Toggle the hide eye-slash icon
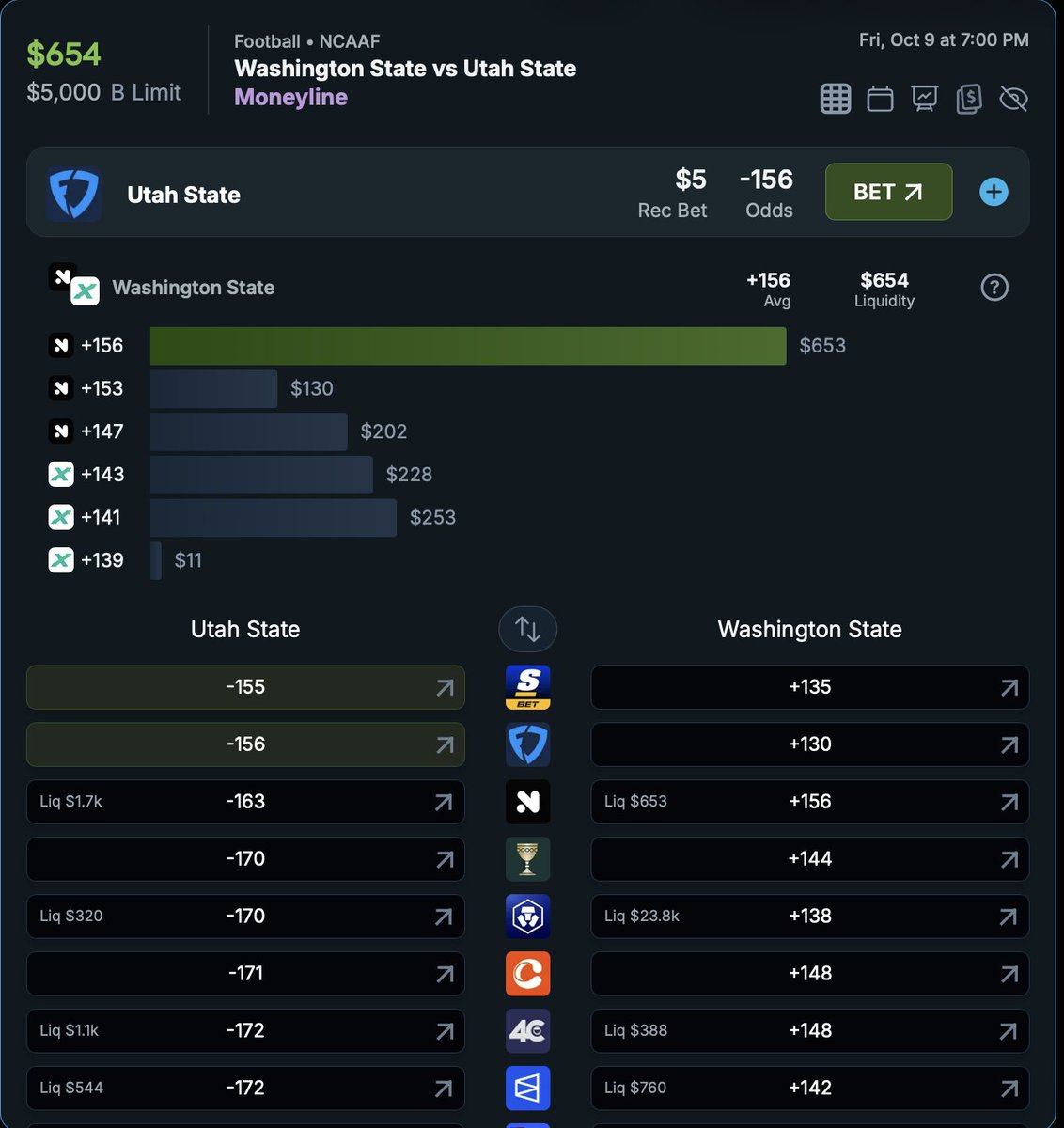 (x=1013, y=99)
